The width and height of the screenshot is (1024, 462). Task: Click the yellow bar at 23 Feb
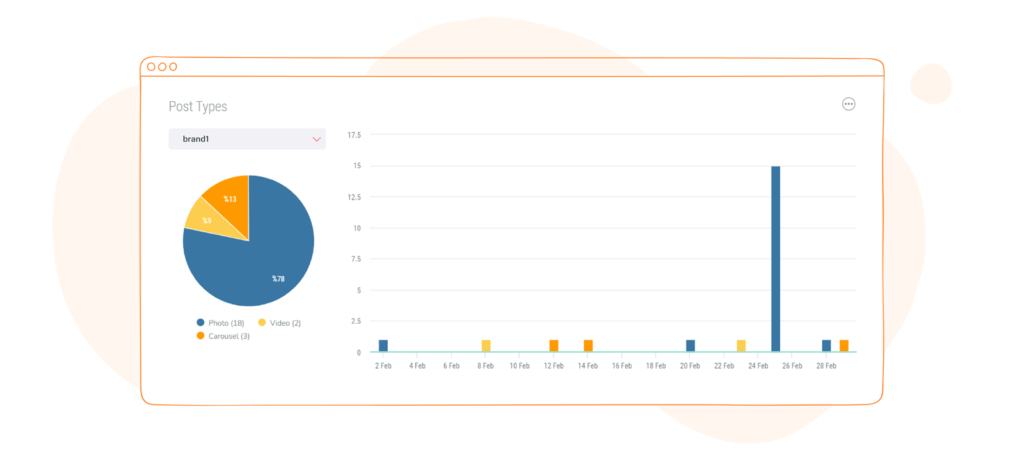point(741,346)
